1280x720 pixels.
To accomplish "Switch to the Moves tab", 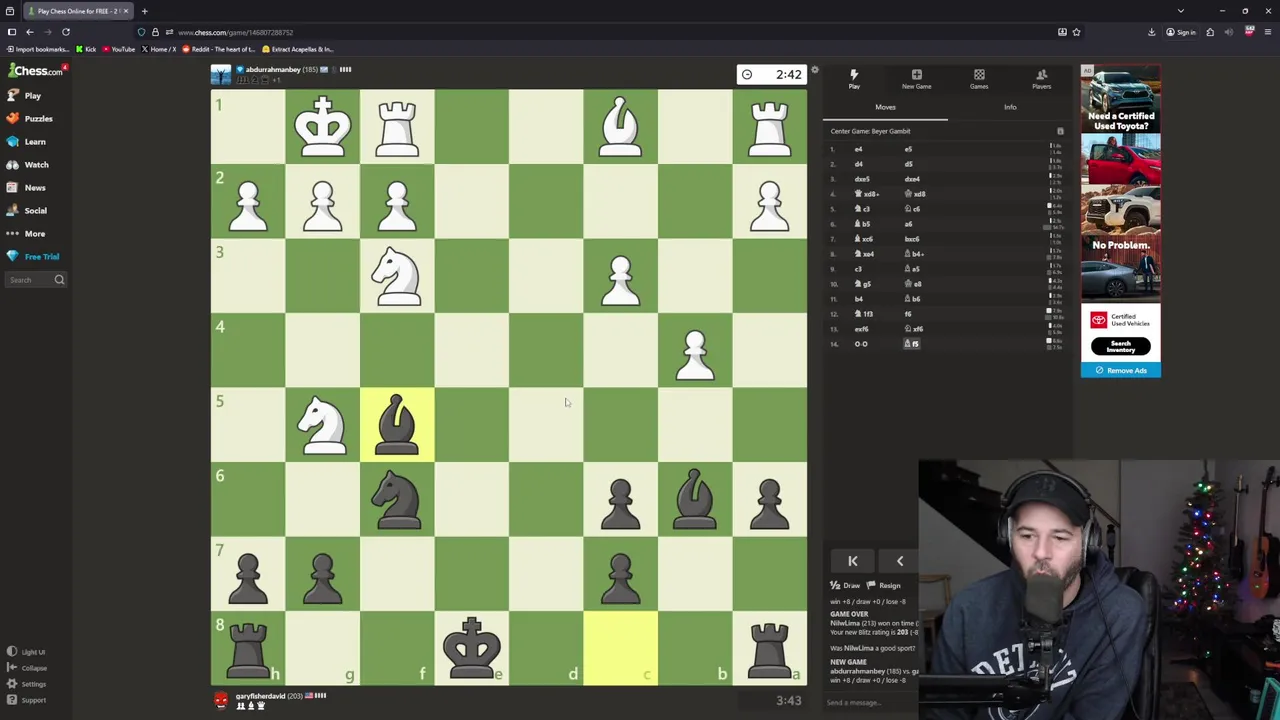I will click(885, 107).
